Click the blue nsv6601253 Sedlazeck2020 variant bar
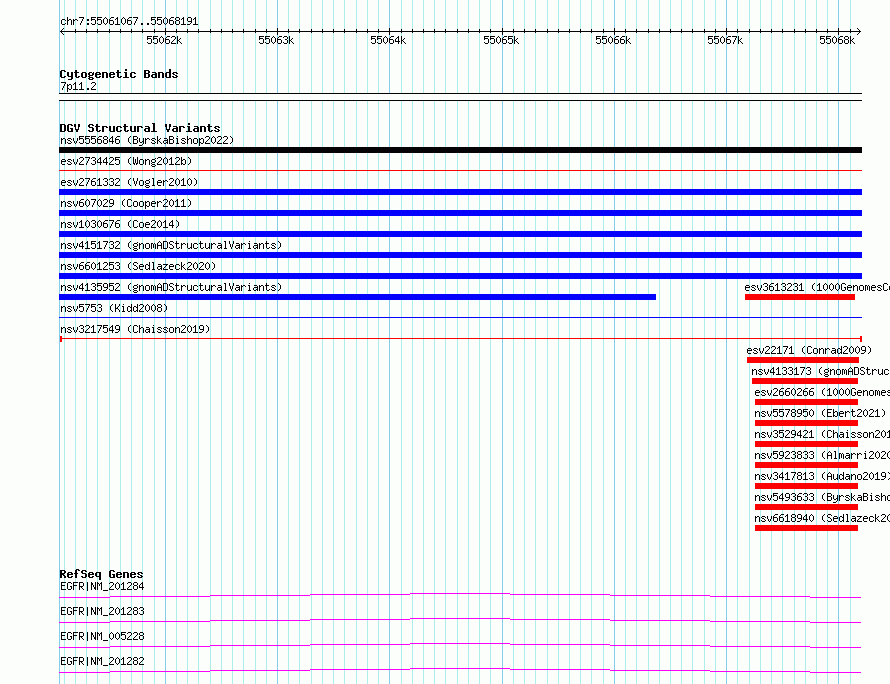Viewport: 890px width, 684px height. click(460, 276)
